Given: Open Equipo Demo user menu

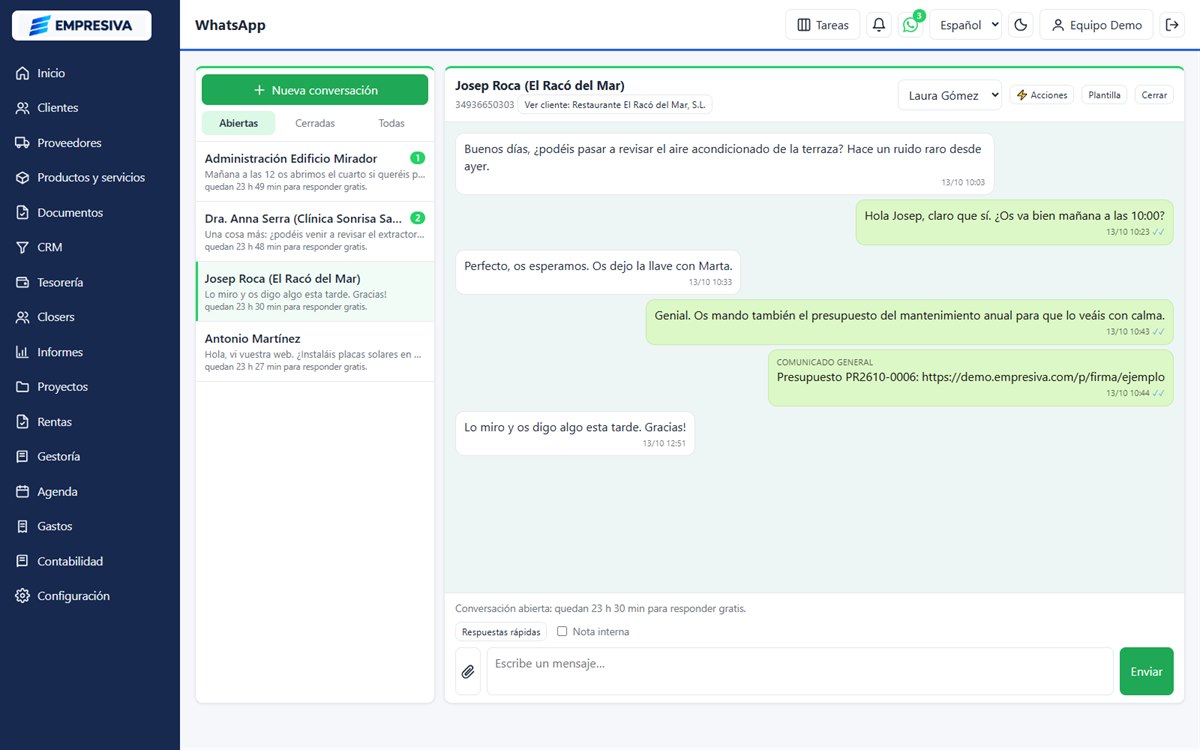Looking at the screenshot, I should coord(1097,25).
